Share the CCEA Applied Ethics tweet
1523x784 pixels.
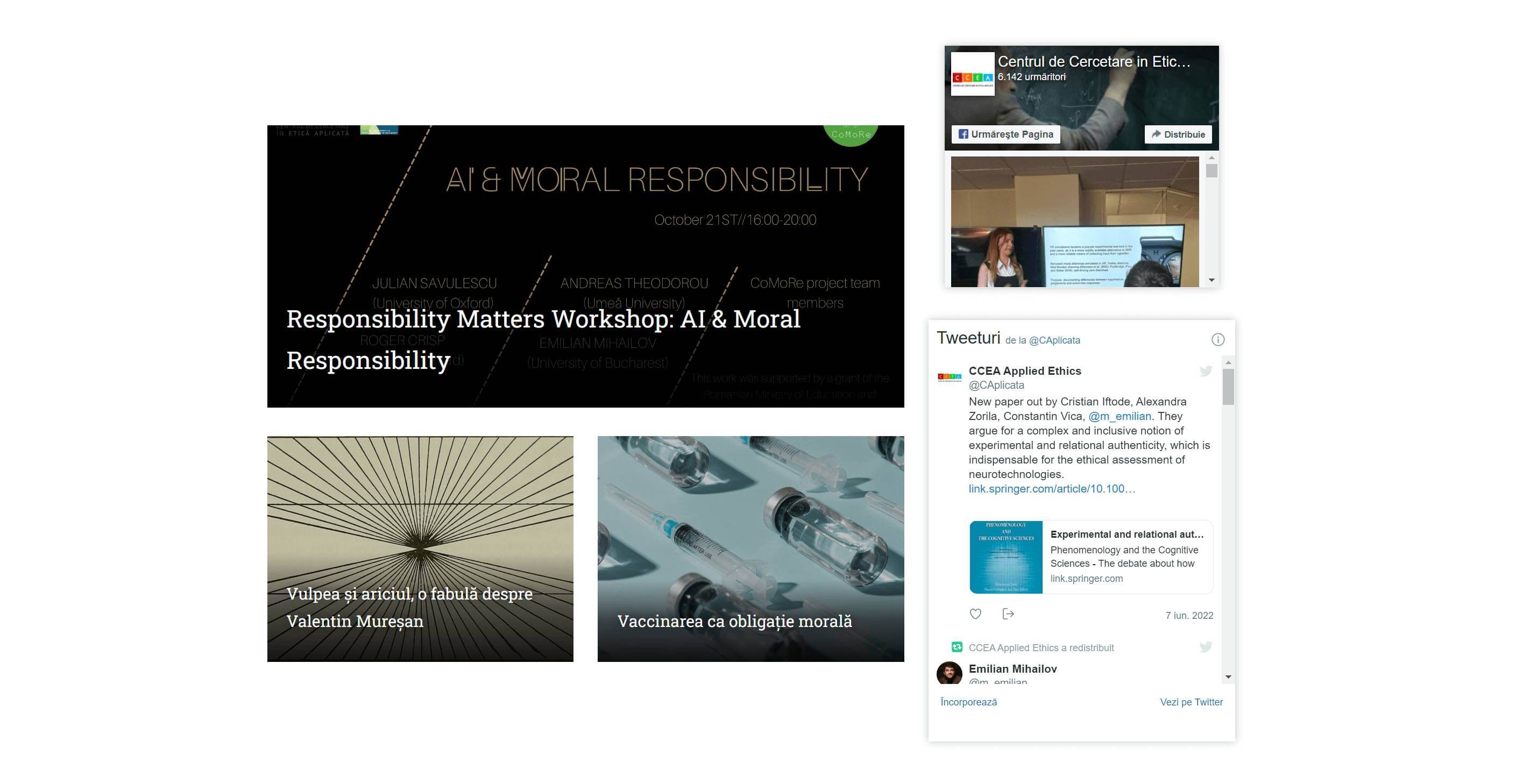click(1008, 614)
